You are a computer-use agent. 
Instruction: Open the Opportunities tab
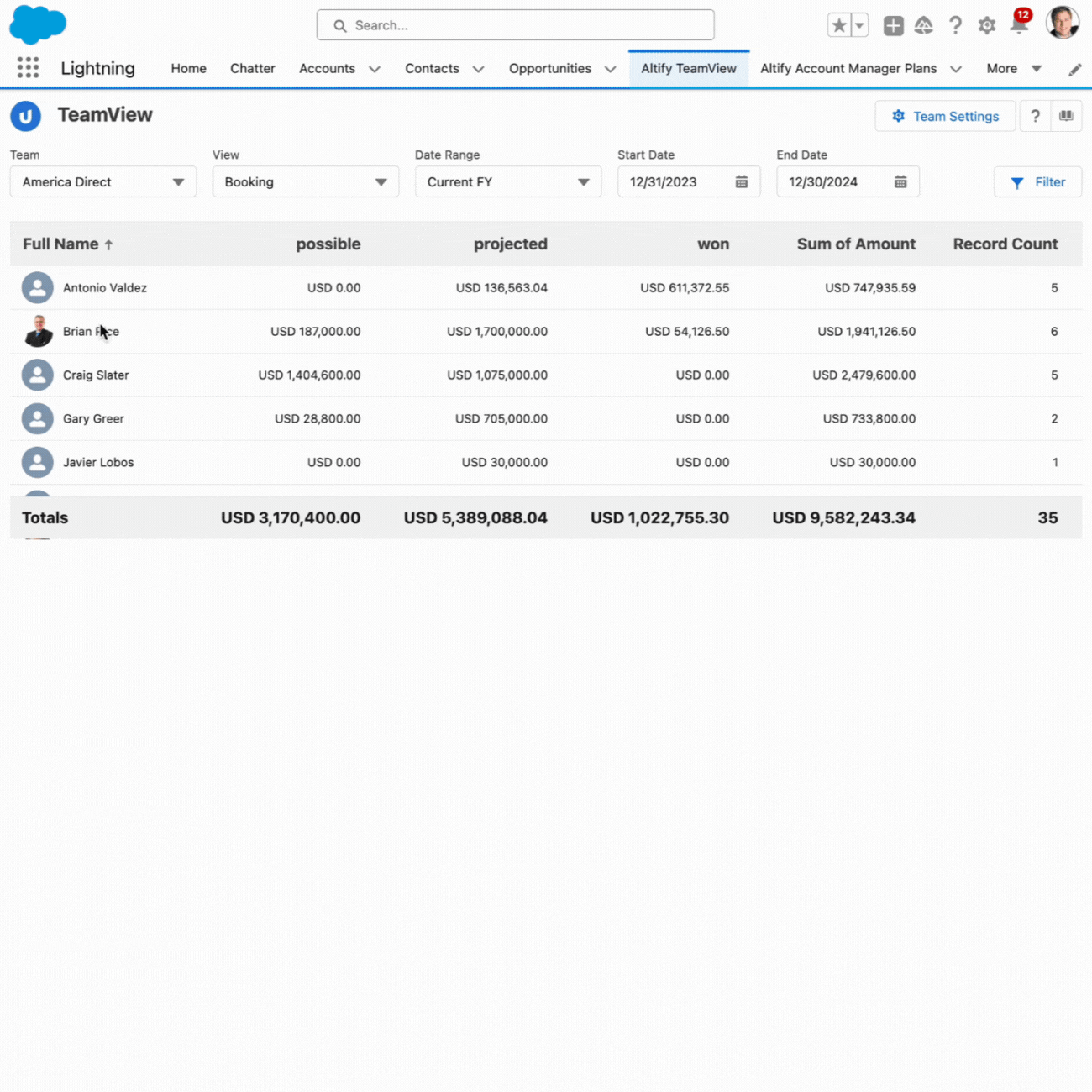tap(550, 68)
